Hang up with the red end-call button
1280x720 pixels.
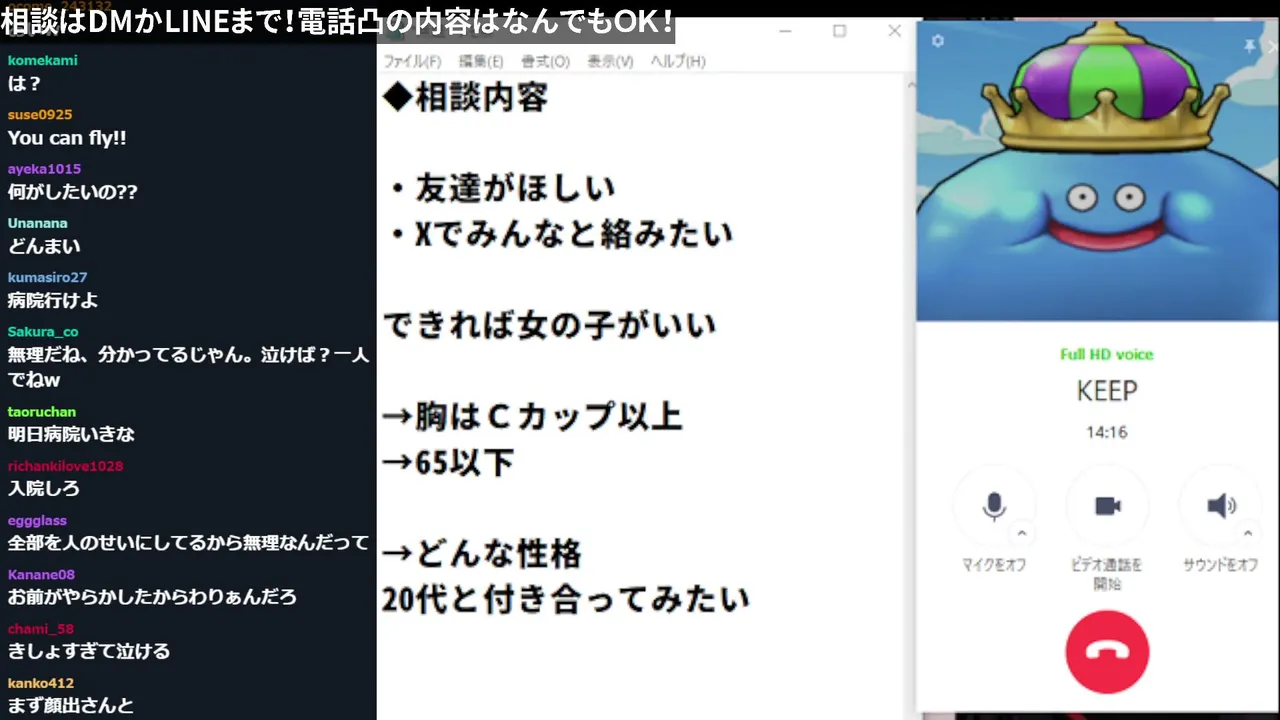(x=1107, y=651)
